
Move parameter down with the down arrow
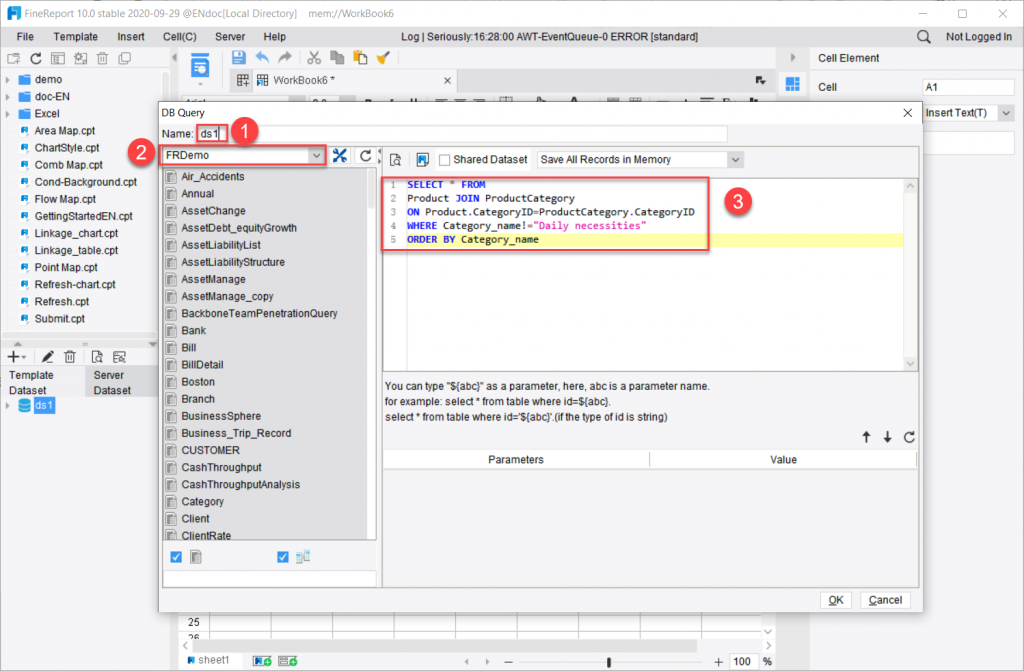click(x=888, y=437)
